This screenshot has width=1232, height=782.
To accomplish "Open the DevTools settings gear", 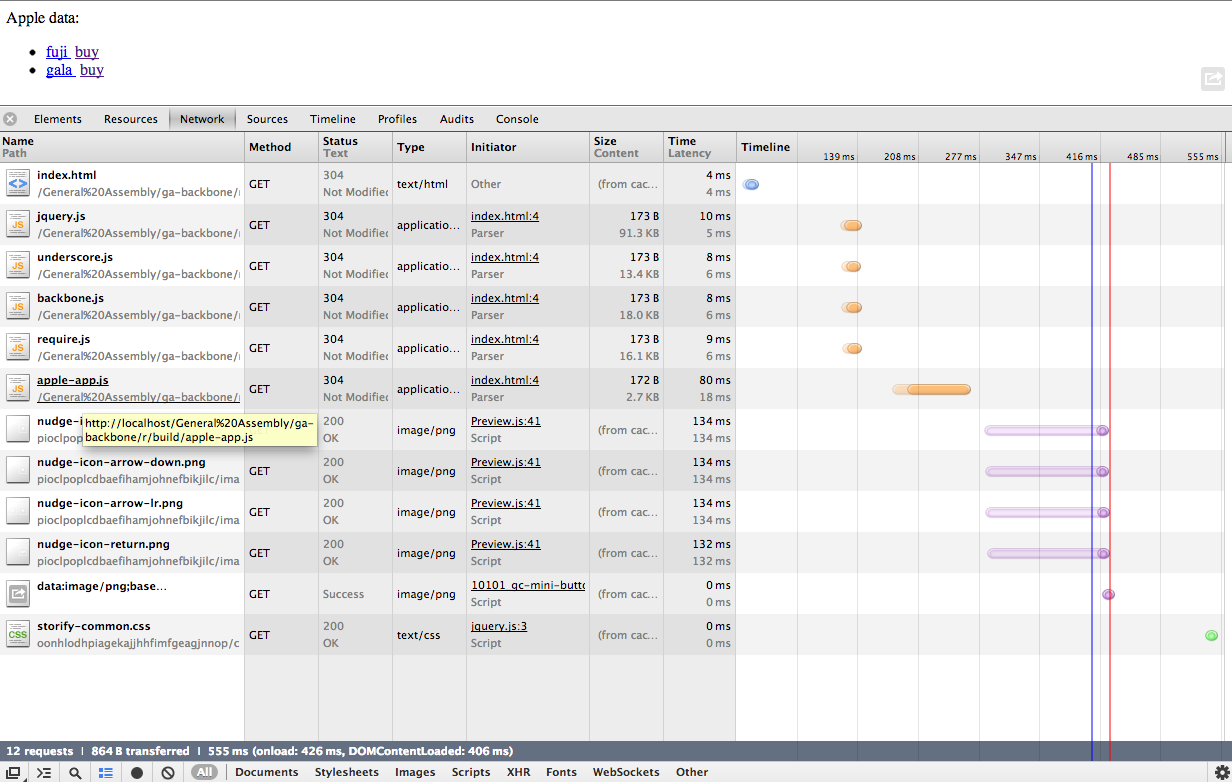I will click(x=1222, y=771).
